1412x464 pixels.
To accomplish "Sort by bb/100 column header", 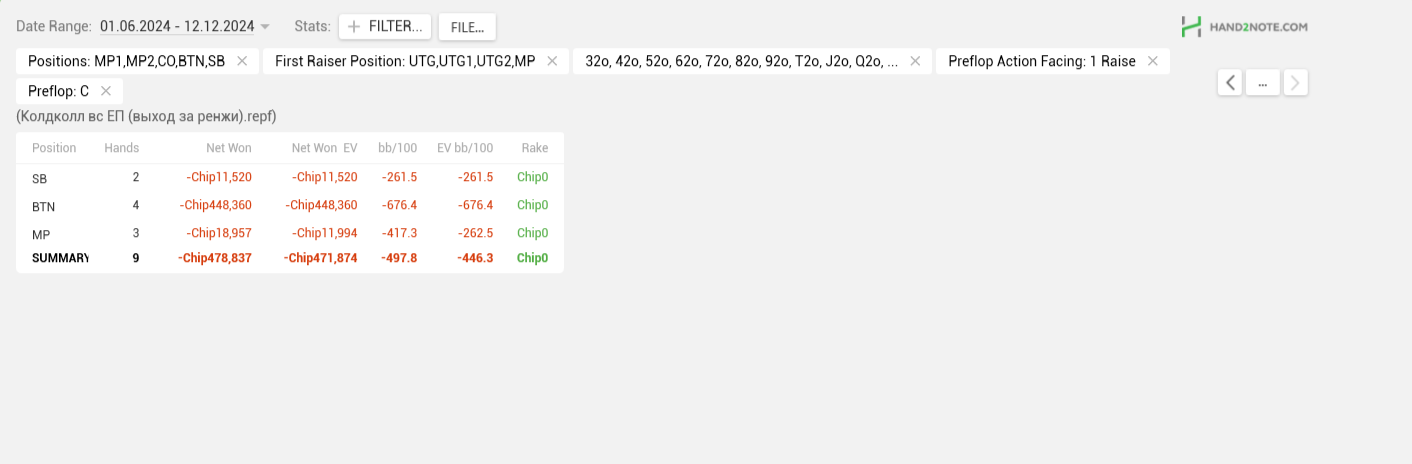I will tap(397, 148).
